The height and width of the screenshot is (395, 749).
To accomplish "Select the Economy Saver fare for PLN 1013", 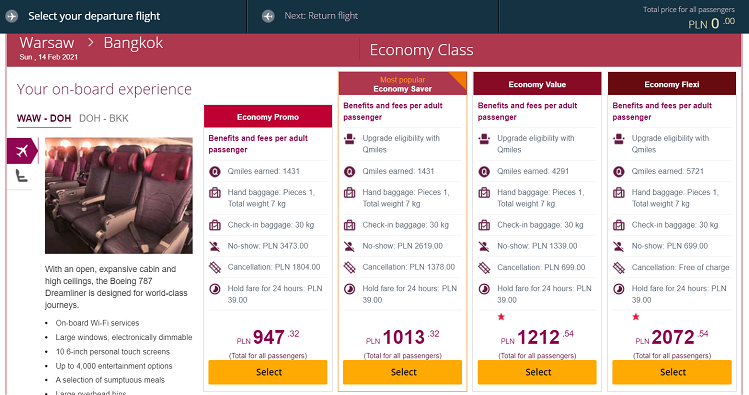I will click(x=403, y=372).
